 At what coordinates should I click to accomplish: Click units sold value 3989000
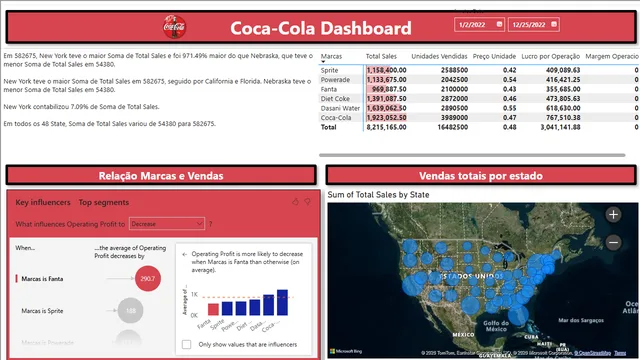pyautogui.click(x=454, y=118)
